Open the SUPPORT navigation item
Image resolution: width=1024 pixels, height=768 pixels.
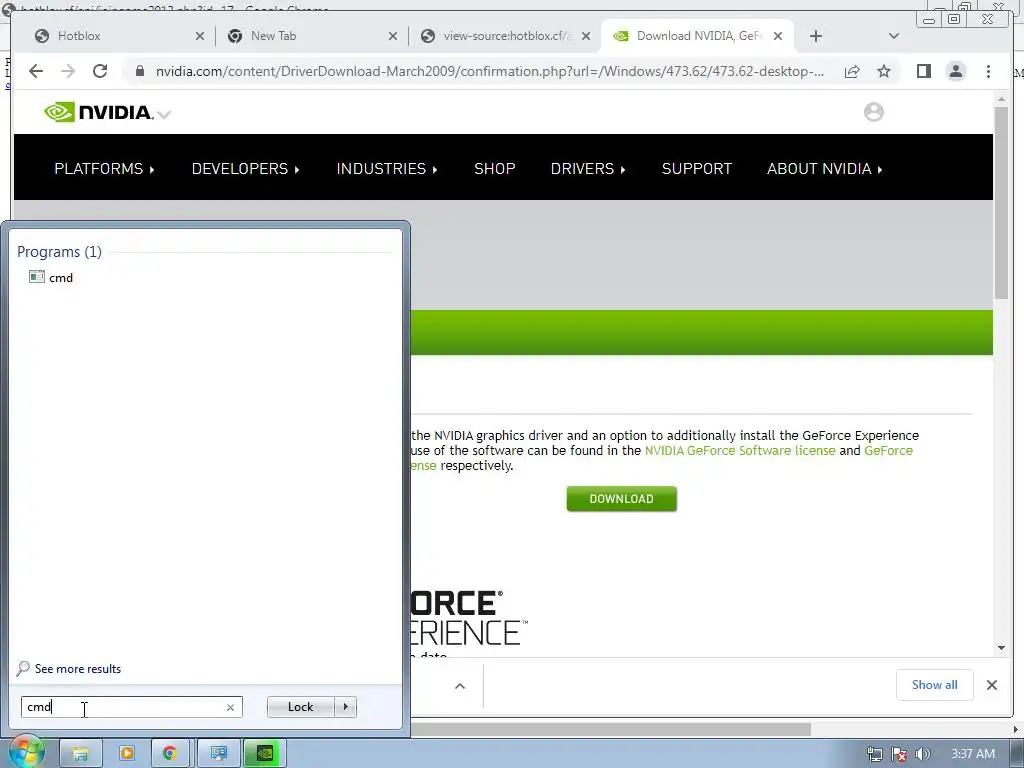pos(697,168)
